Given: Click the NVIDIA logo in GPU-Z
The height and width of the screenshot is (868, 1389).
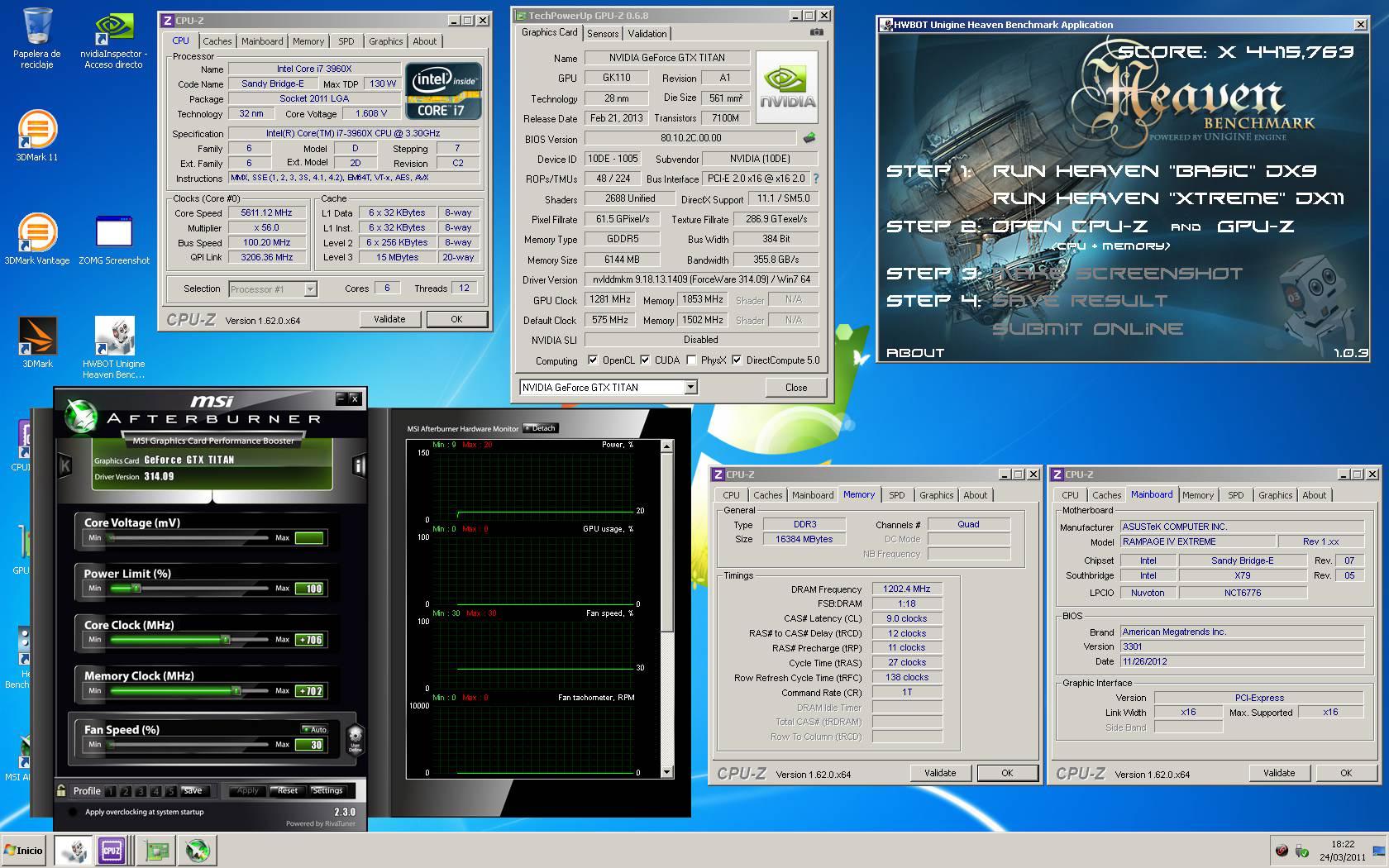Looking at the screenshot, I should (786, 88).
